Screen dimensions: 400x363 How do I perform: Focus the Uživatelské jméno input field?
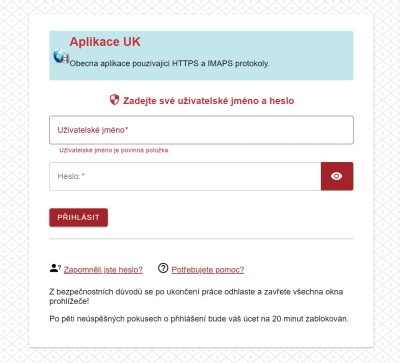tap(201, 130)
